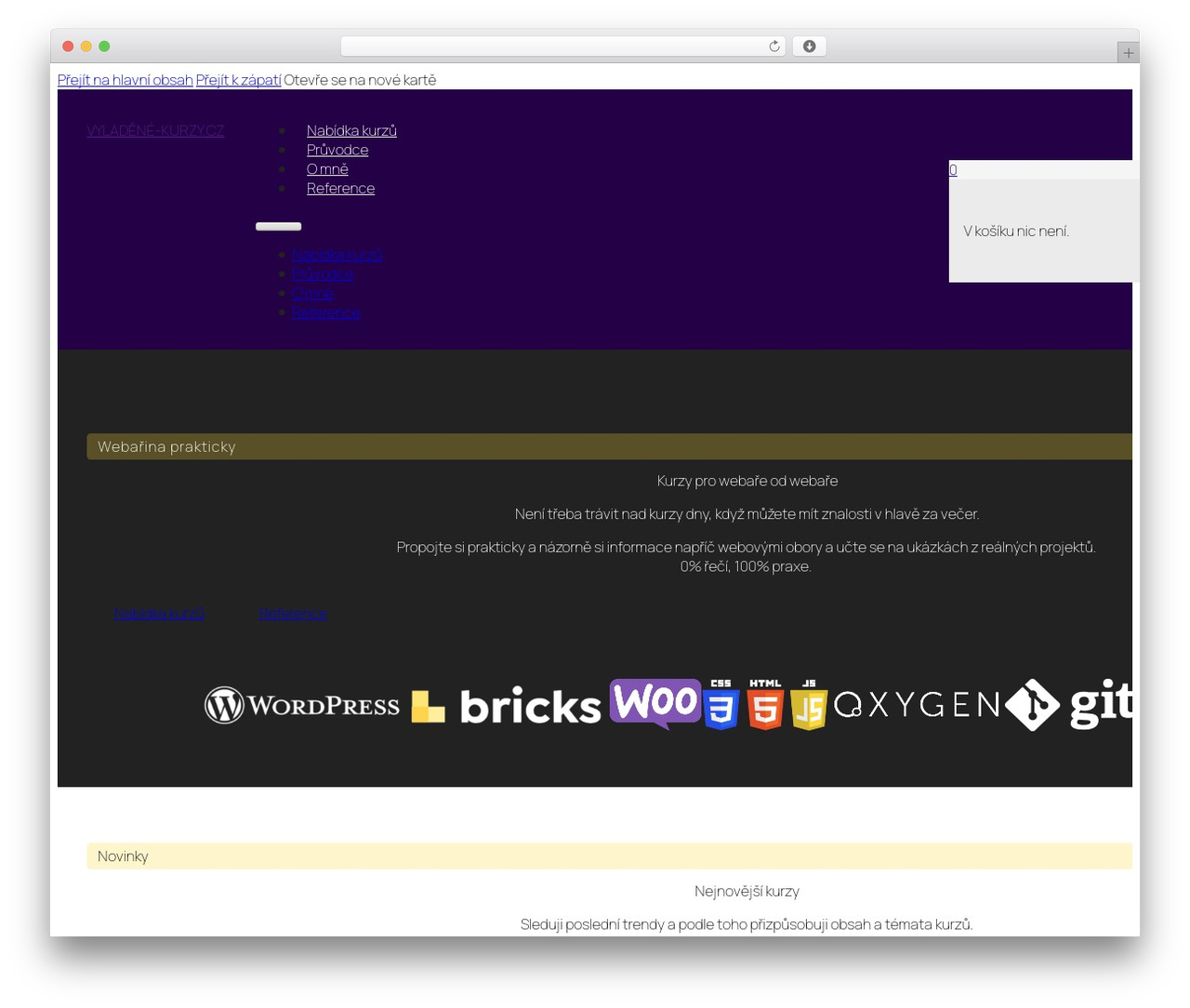The image size is (1190, 1008).
Task: Follow 'Přejít k zápatí' skip link
Action: (x=238, y=80)
